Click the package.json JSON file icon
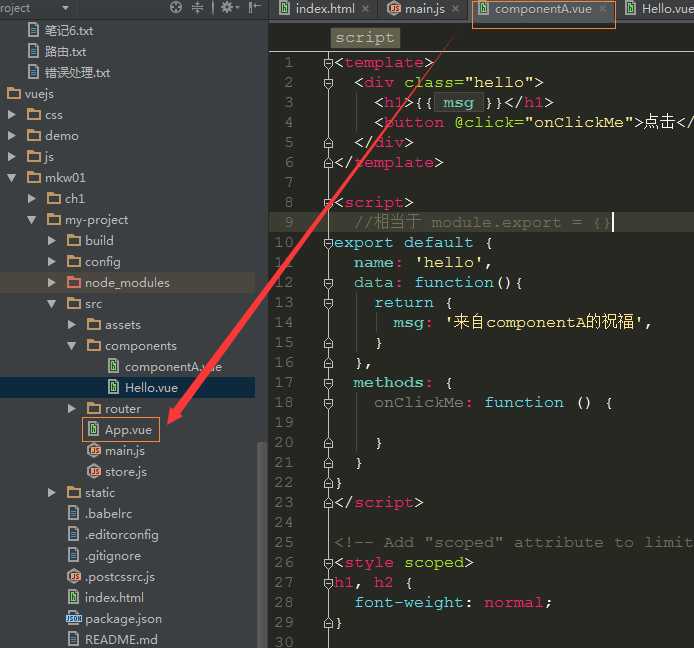Viewport: 694px width, 648px height. pyautogui.click(x=74, y=618)
